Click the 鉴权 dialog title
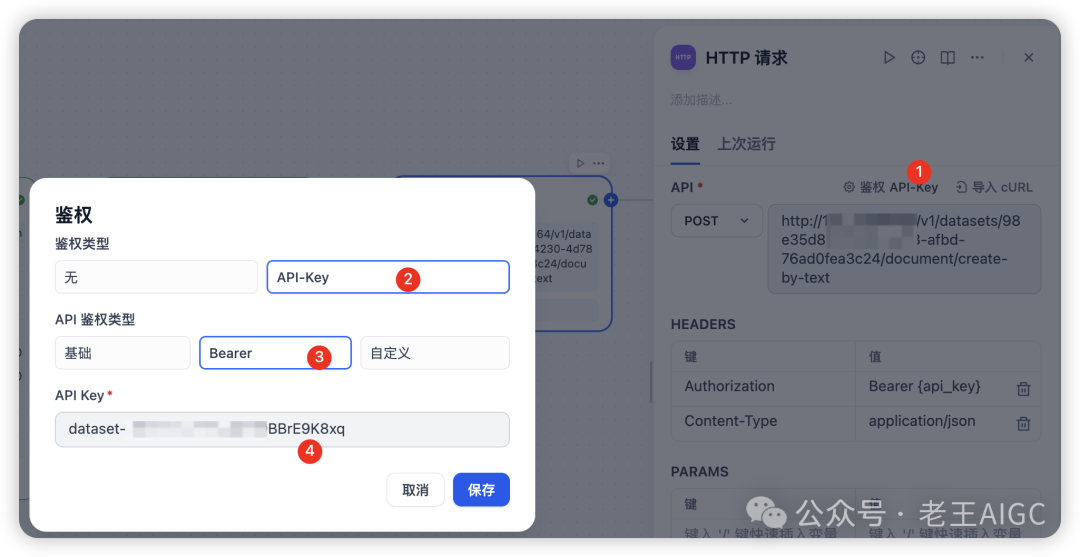Image resolution: width=1080 pixels, height=557 pixels. [74, 215]
